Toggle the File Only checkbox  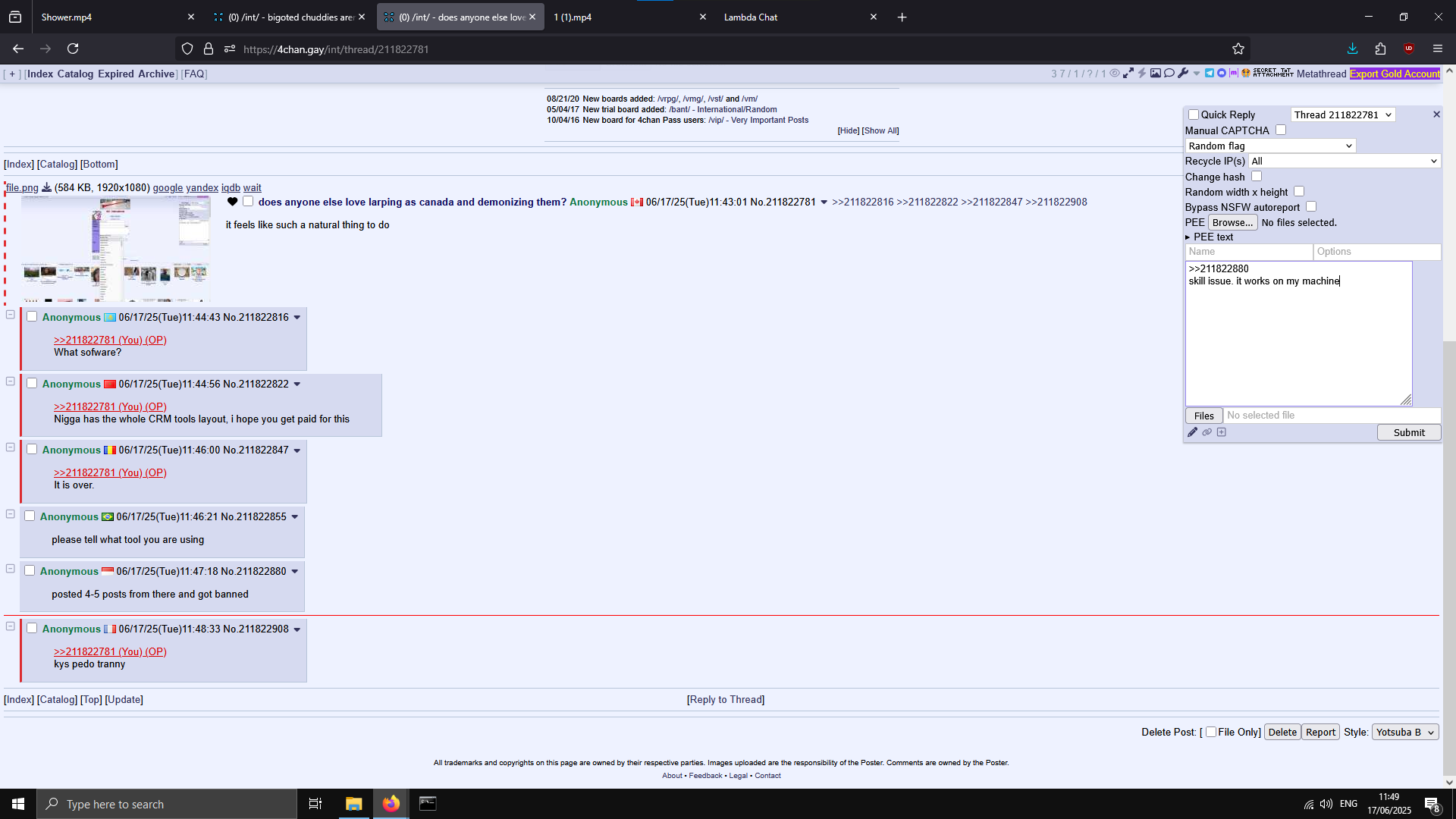(1211, 732)
